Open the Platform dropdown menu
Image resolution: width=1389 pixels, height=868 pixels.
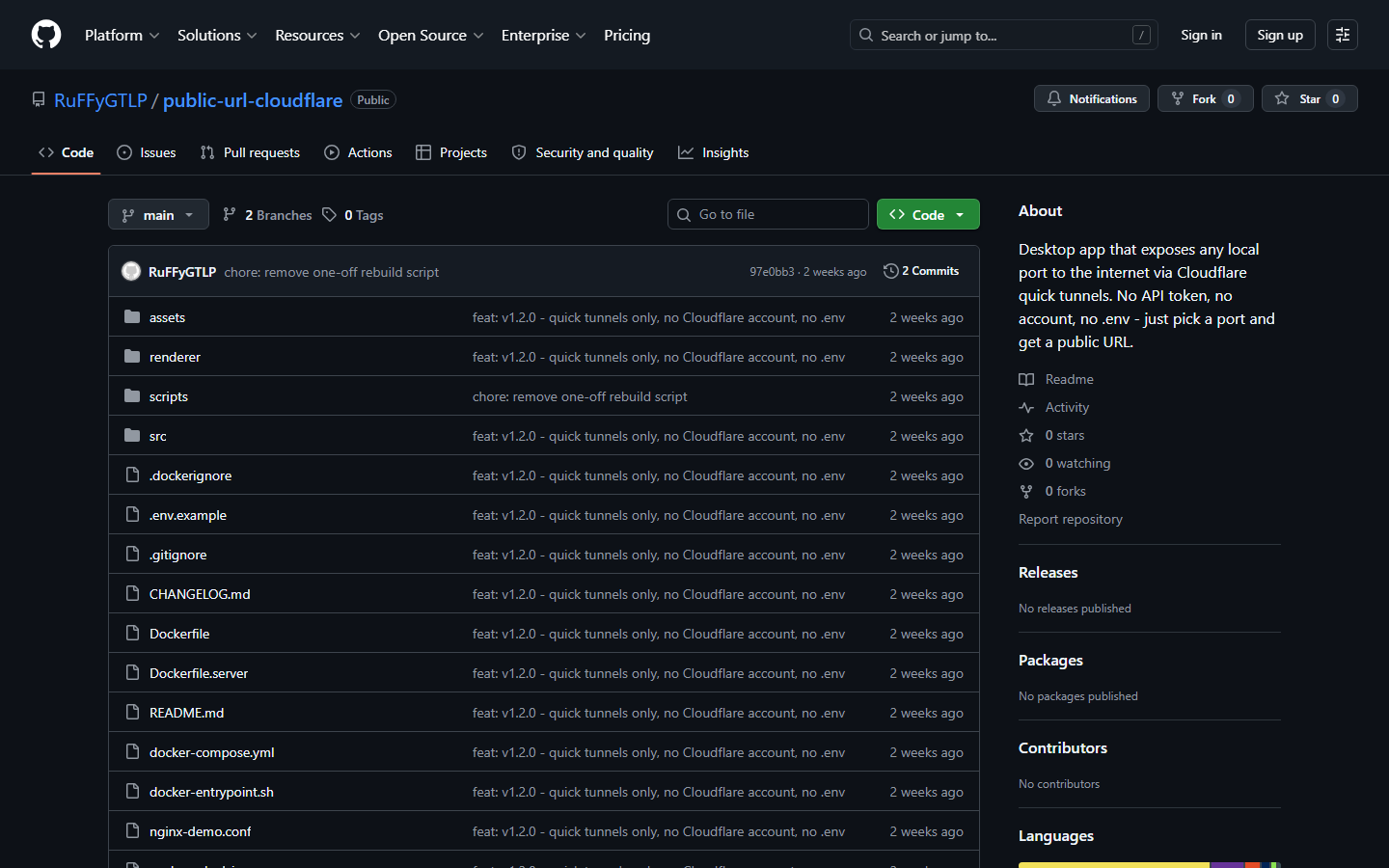pyautogui.click(x=123, y=35)
